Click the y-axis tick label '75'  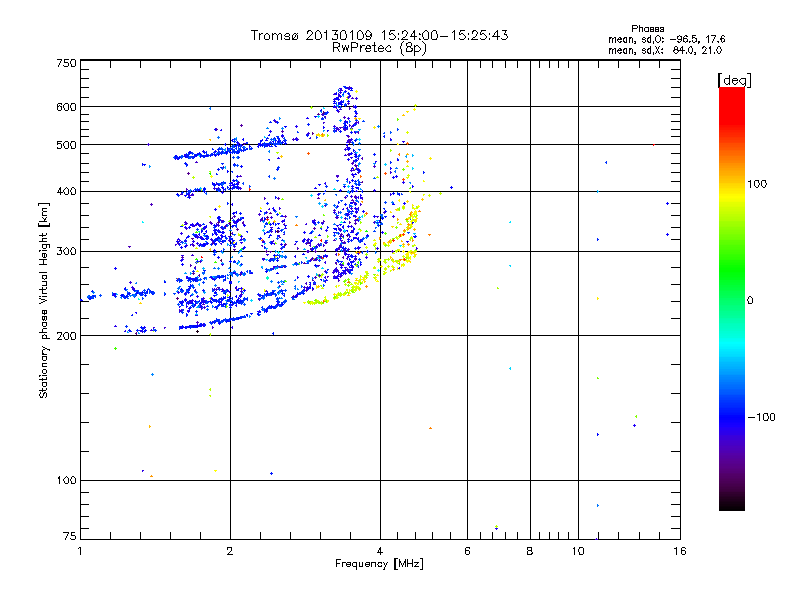(70, 536)
